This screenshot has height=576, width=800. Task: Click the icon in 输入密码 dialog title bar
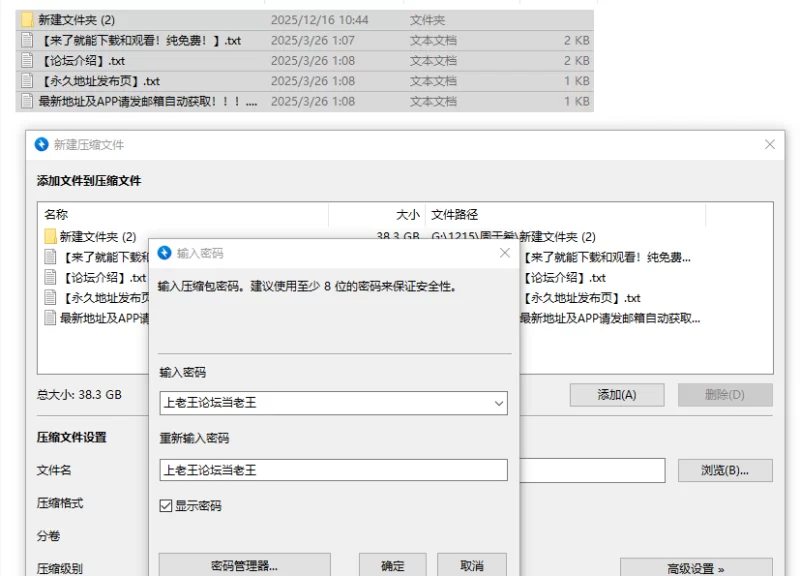[x=165, y=253]
